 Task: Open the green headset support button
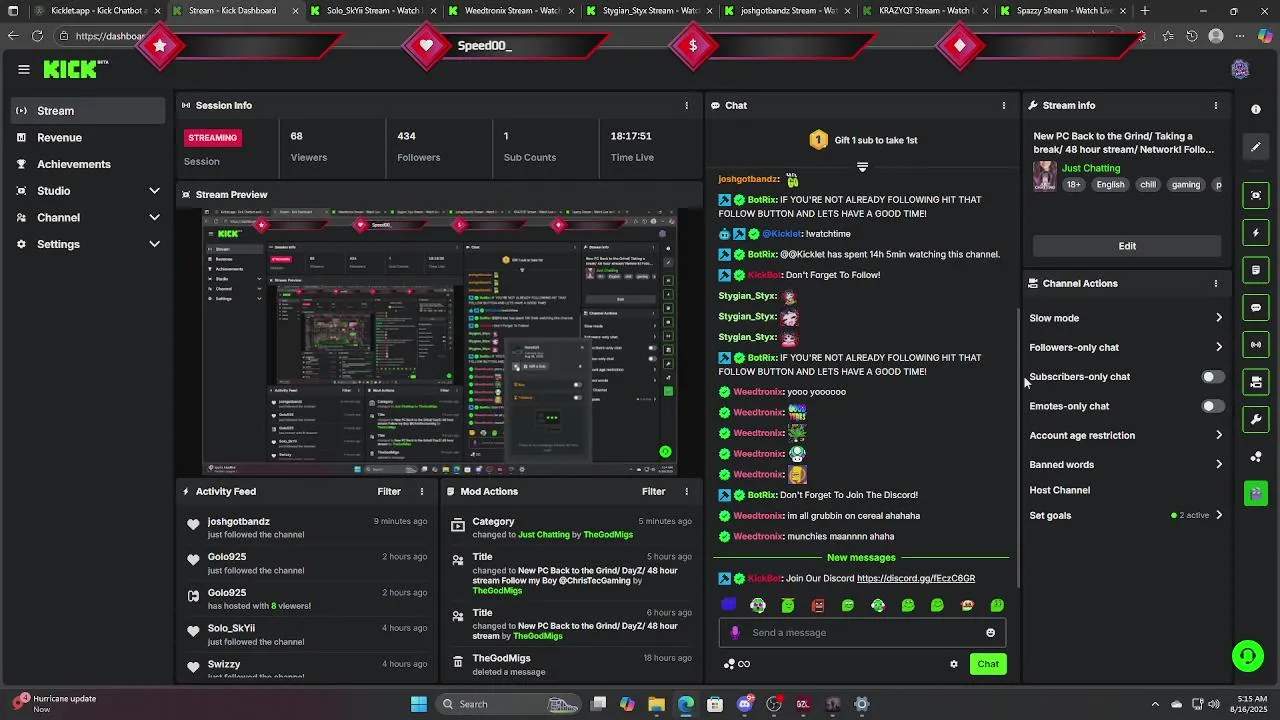[1247, 656]
